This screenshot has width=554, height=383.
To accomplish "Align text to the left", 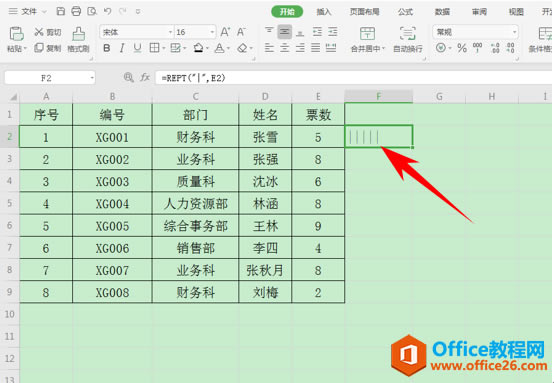I will (x=269, y=48).
